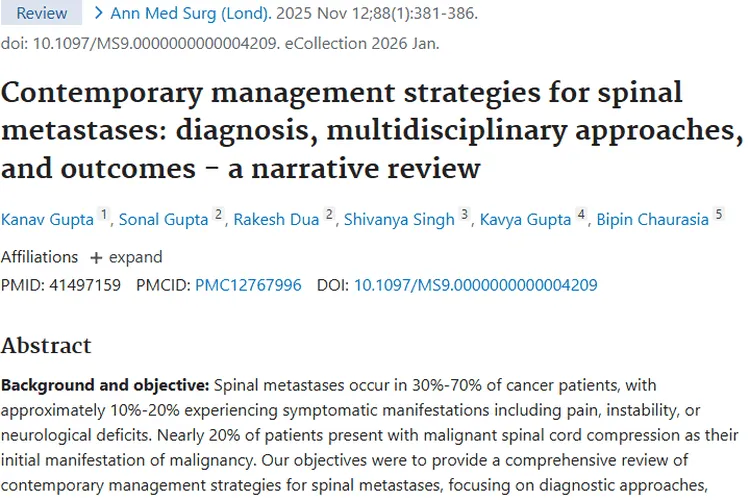Open author Kanav Gupta's link
The image size is (750, 500).
point(46,220)
